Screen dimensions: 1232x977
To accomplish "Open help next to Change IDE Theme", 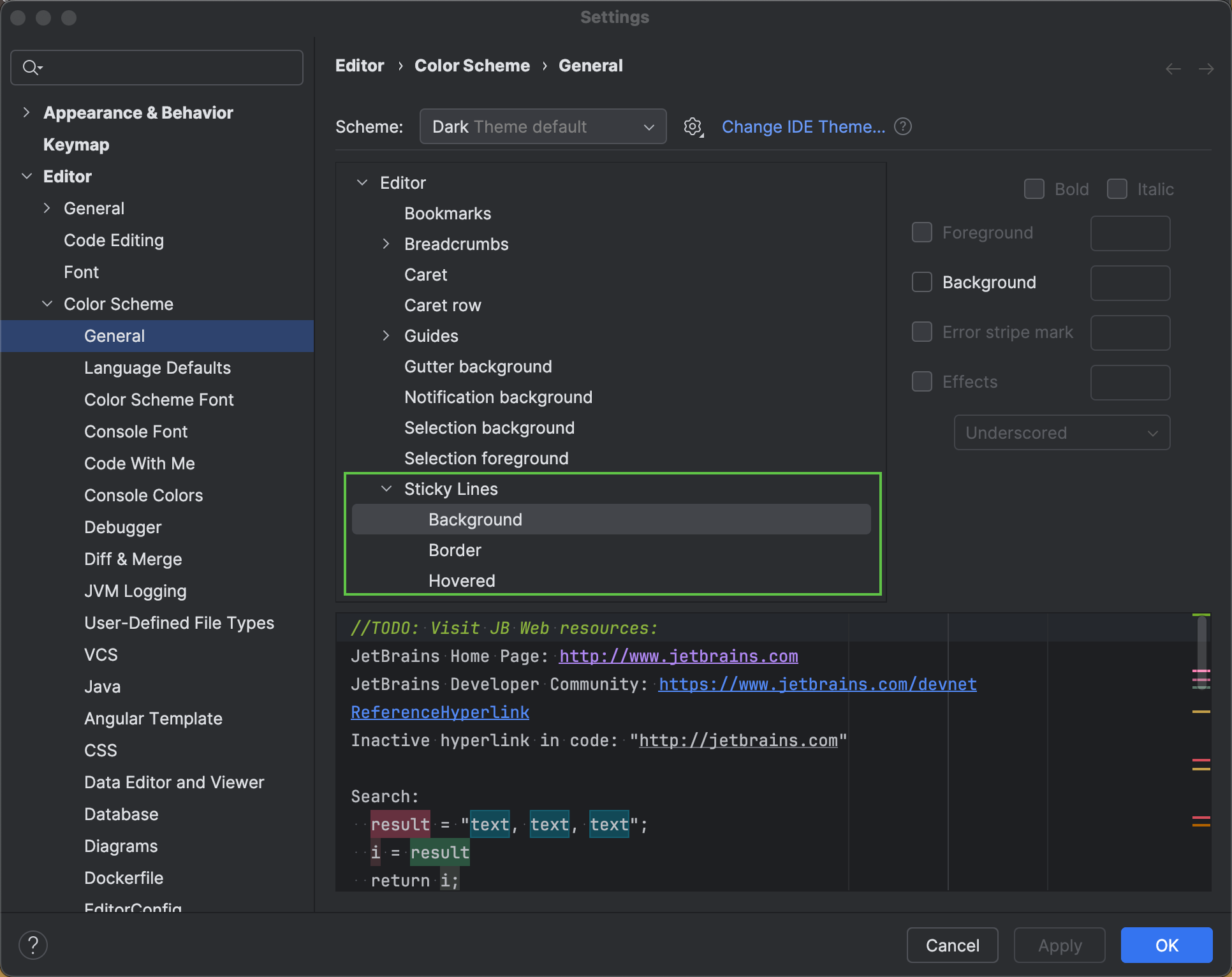I will pos(903,126).
